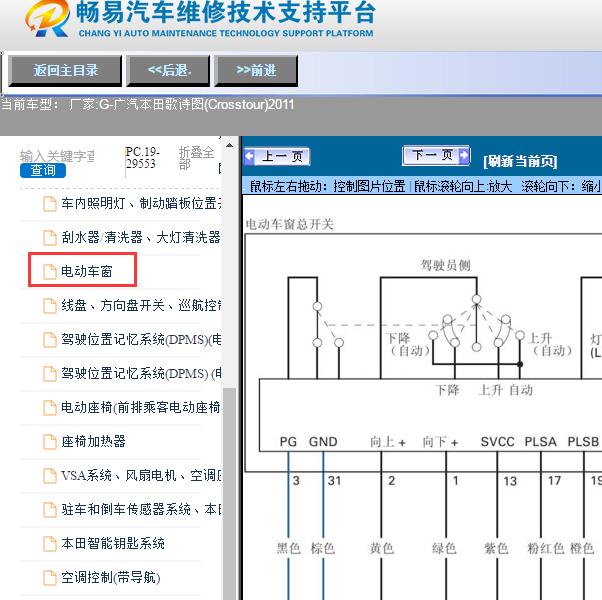Viewport: 602px width, 600px height.
Task: Click pin number 17 in diagram
Action: 554,481
